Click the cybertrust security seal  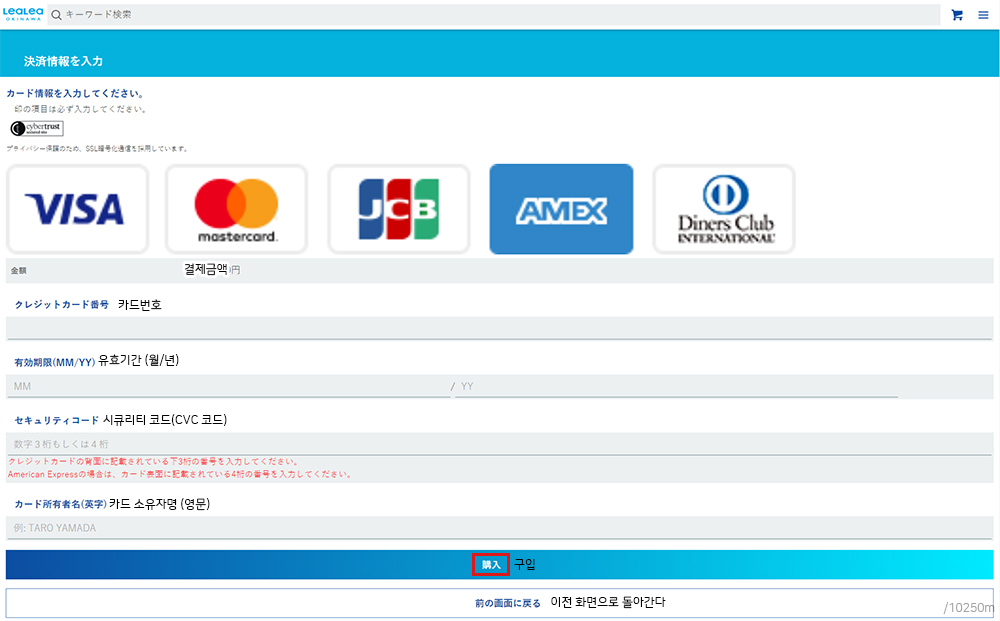(37, 128)
